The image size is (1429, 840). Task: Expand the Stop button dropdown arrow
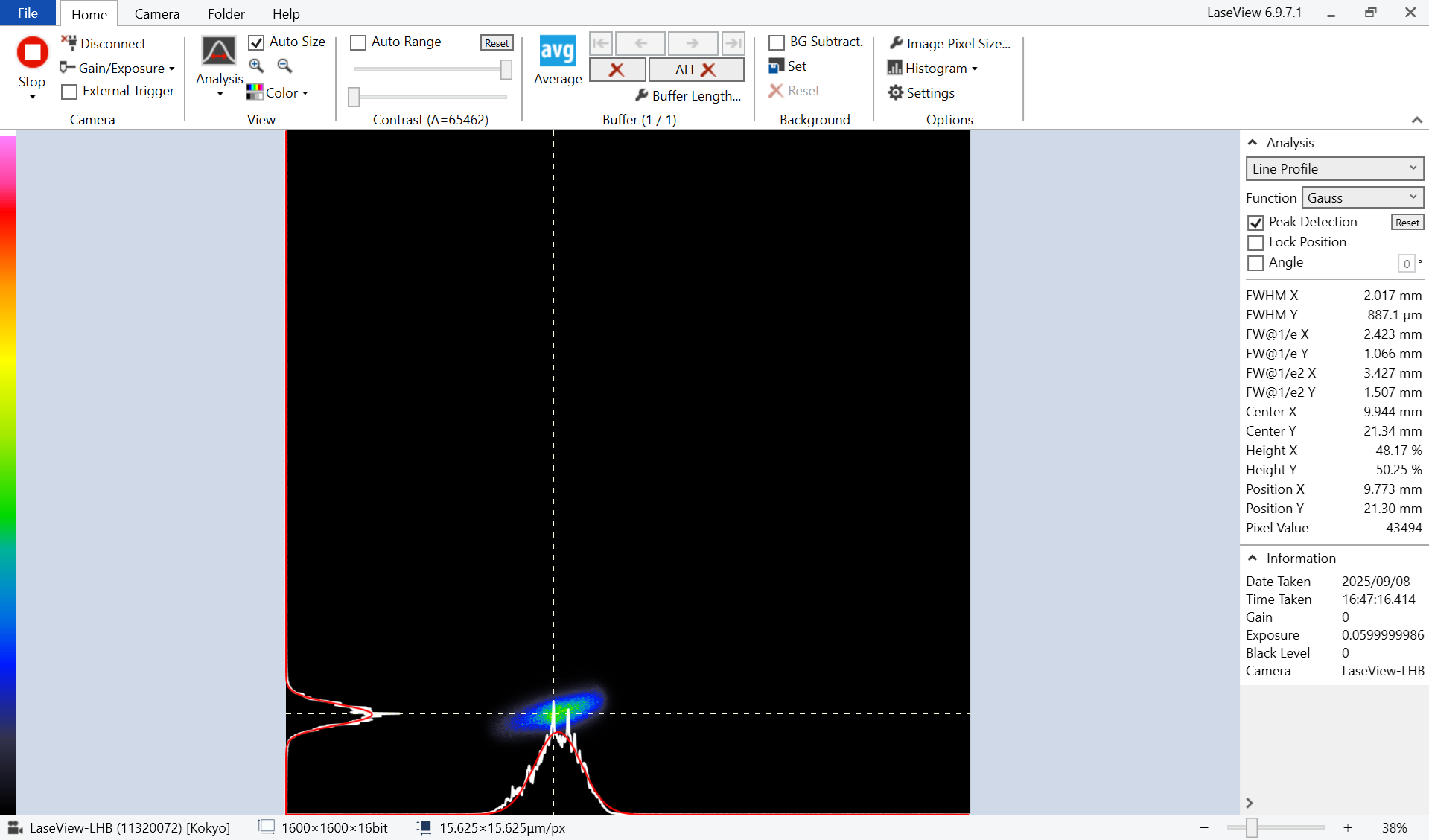pyautogui.click(x=32, y=98)
